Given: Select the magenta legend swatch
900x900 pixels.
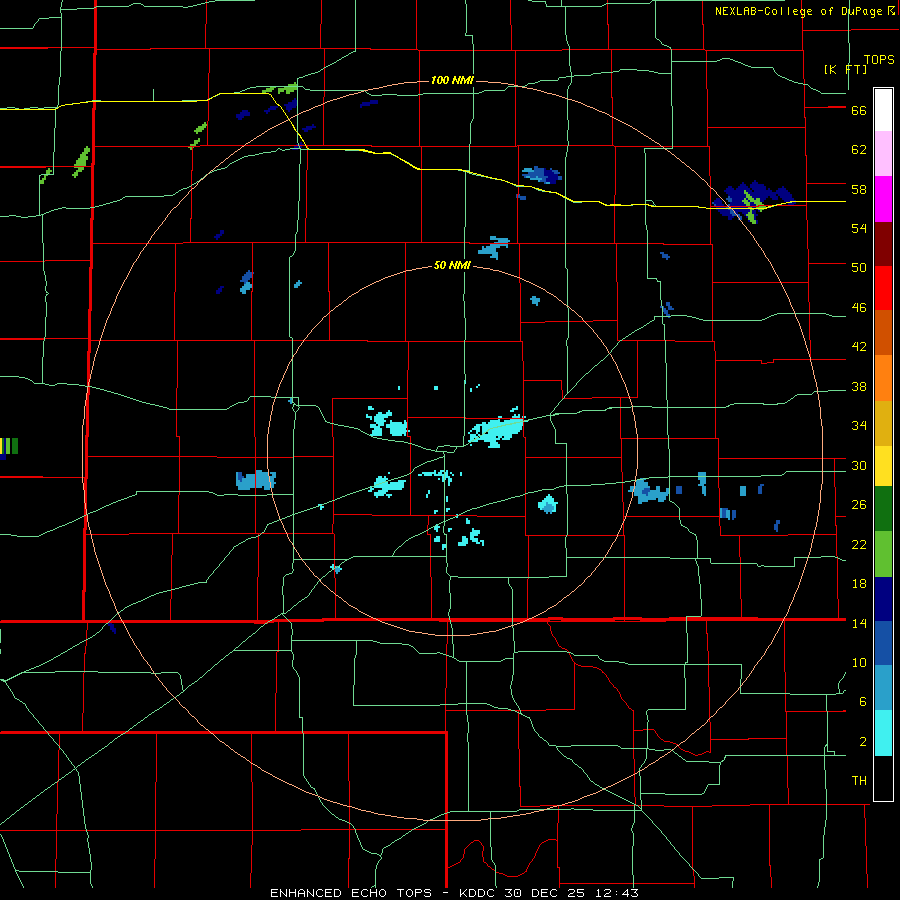Looking at the screenshot, I should coord(883,199).
